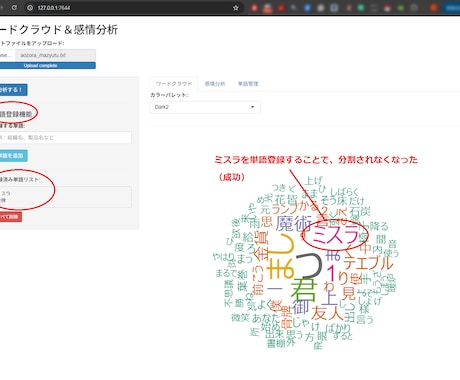460x380 pixels.
Task: Click the word ばかり in the word cloud
Action: pos(338,328)
